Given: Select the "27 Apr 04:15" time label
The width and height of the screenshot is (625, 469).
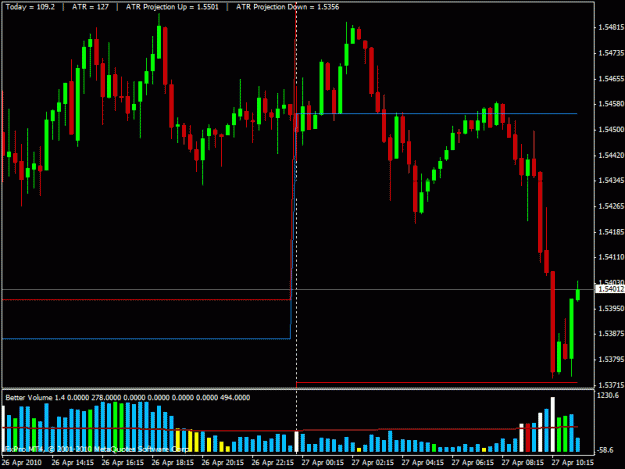Looking at the screenshot, I should [x=423, y=463].
